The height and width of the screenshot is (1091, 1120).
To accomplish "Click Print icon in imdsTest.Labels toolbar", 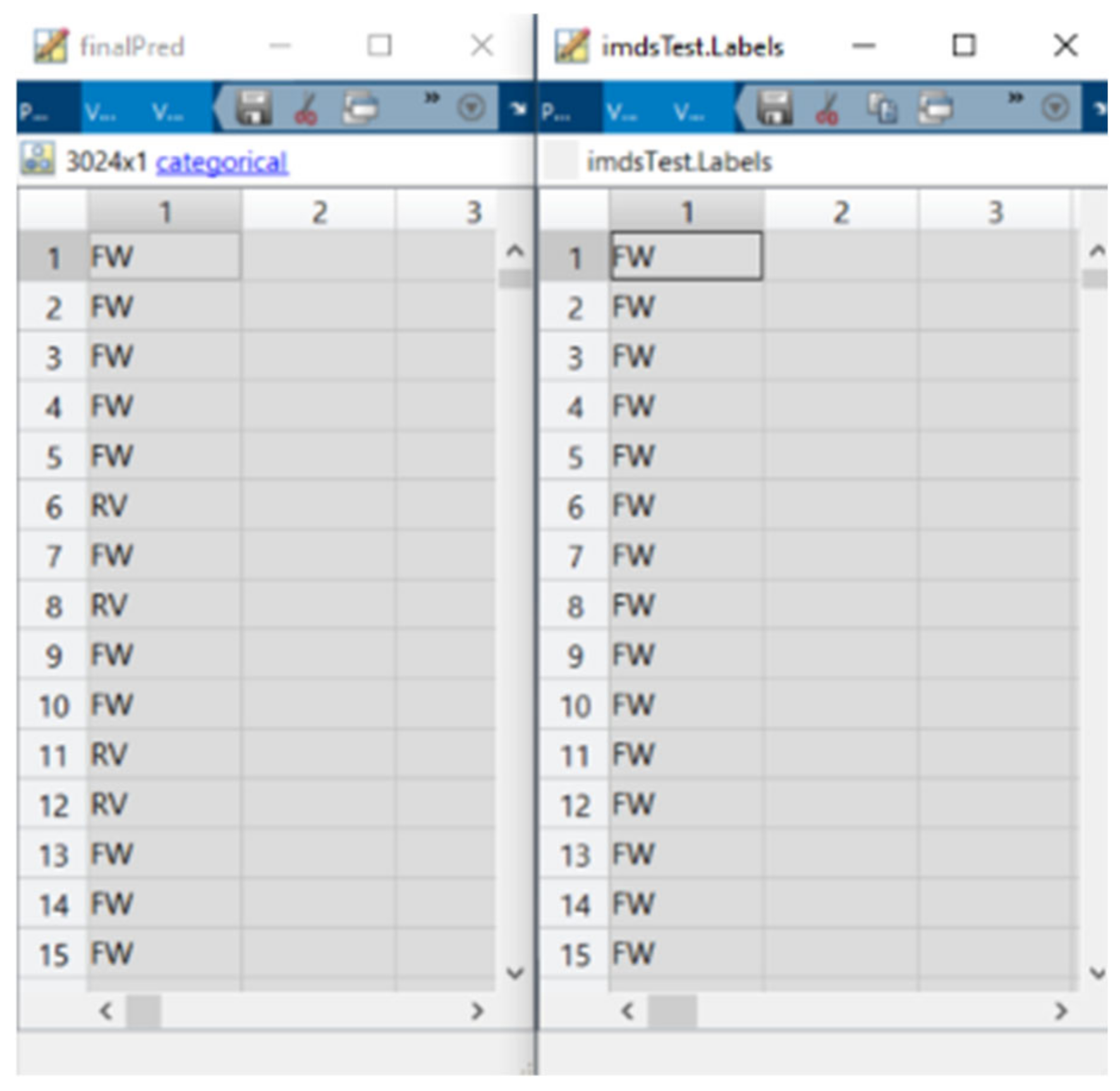I will click(x=936, y=109).
